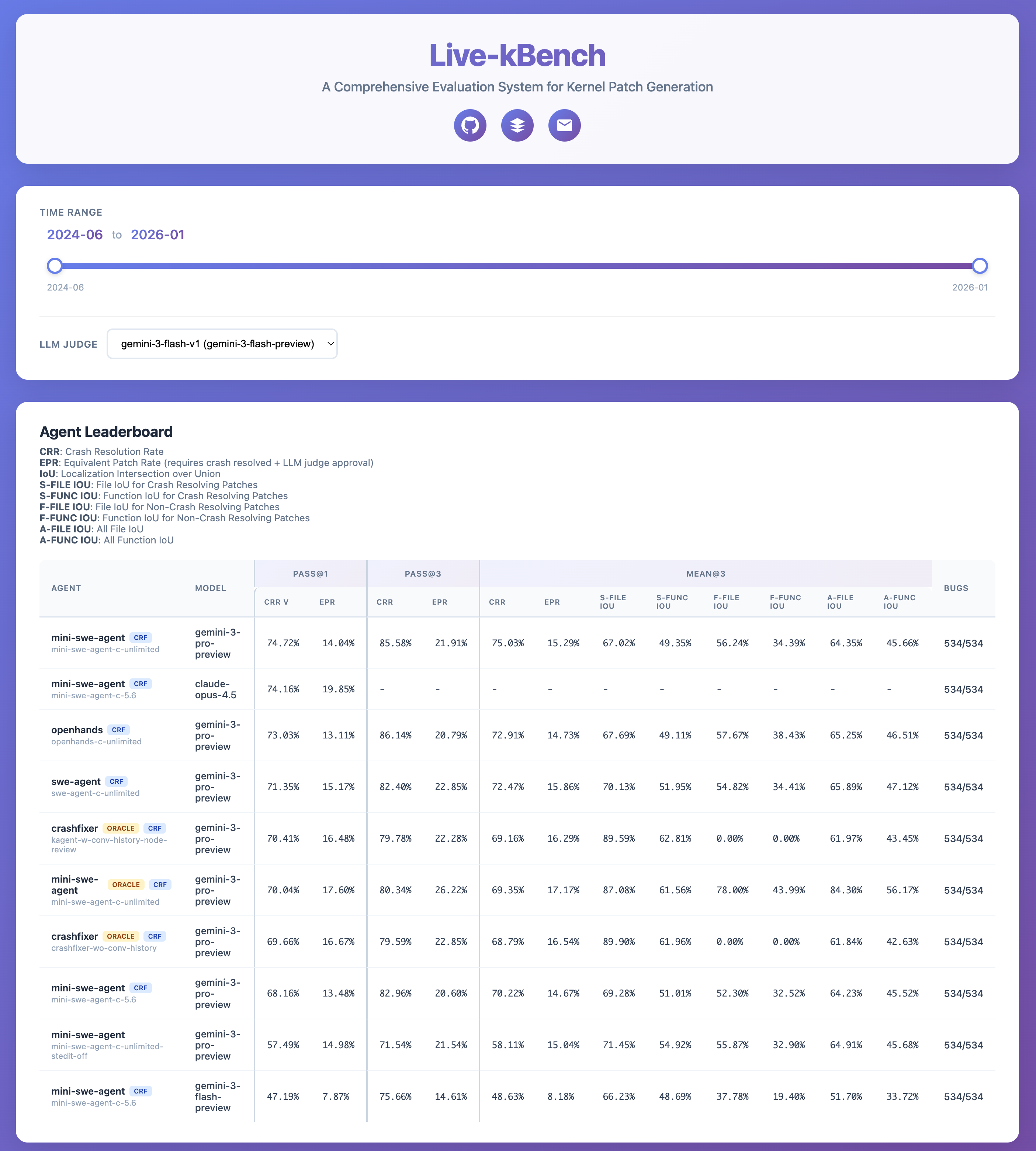Image resolution: width=1036 pixels, height=1151 pixels.
Task: Click the email envelope icon
Action: tap(564, 125)
